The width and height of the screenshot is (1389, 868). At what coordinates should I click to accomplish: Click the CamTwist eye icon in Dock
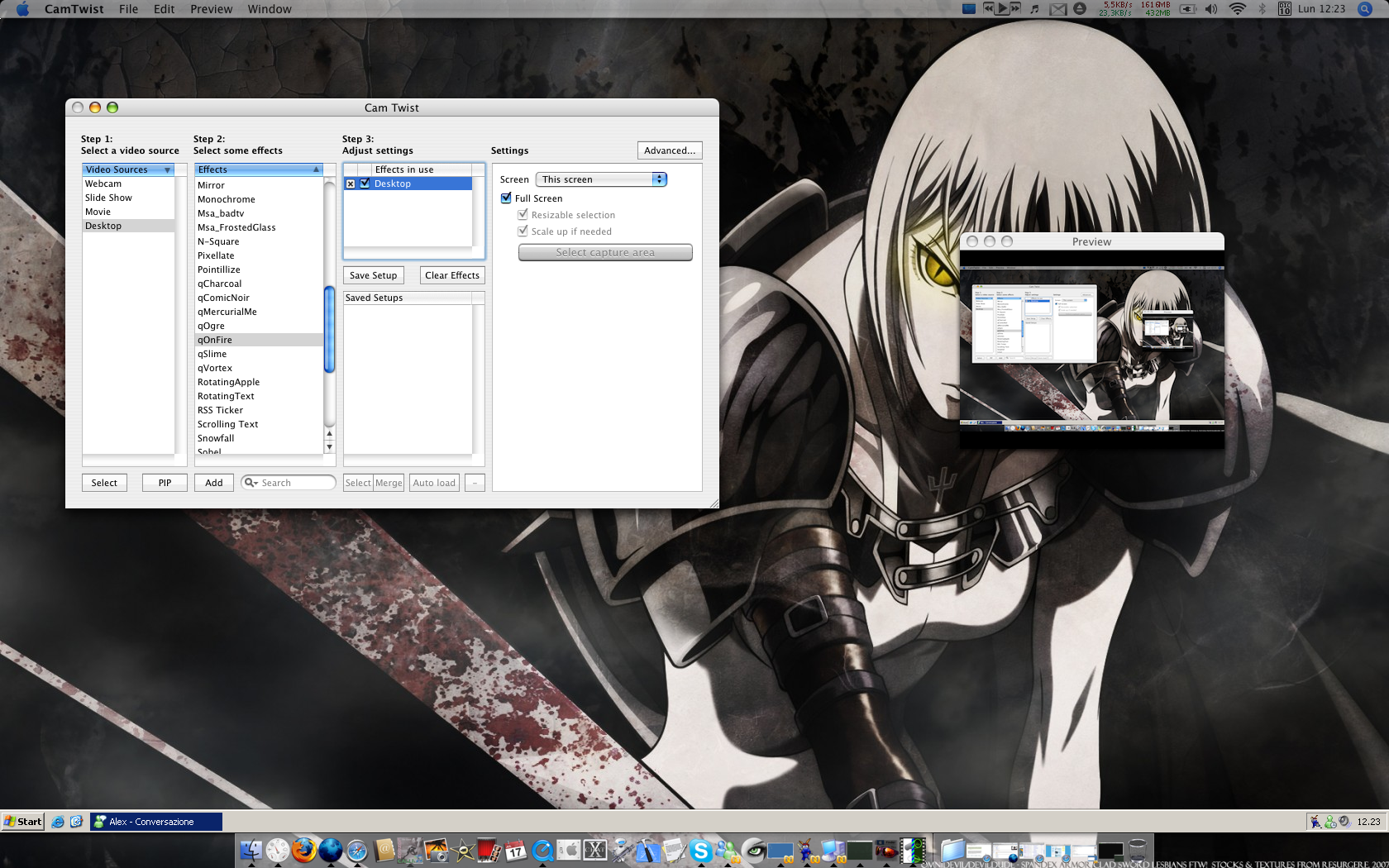click(754, 850)
